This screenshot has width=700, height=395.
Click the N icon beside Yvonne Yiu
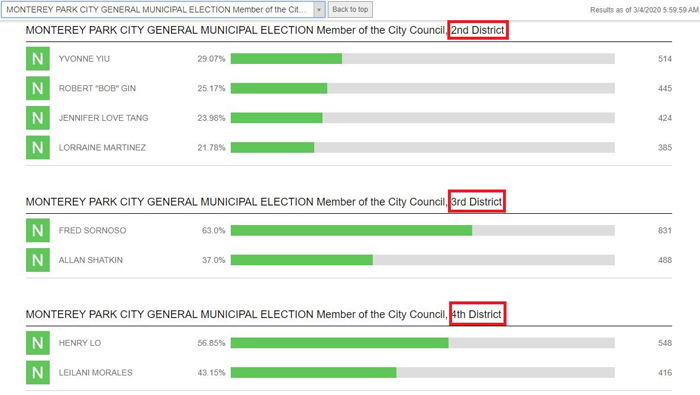[x=38, y=58]
